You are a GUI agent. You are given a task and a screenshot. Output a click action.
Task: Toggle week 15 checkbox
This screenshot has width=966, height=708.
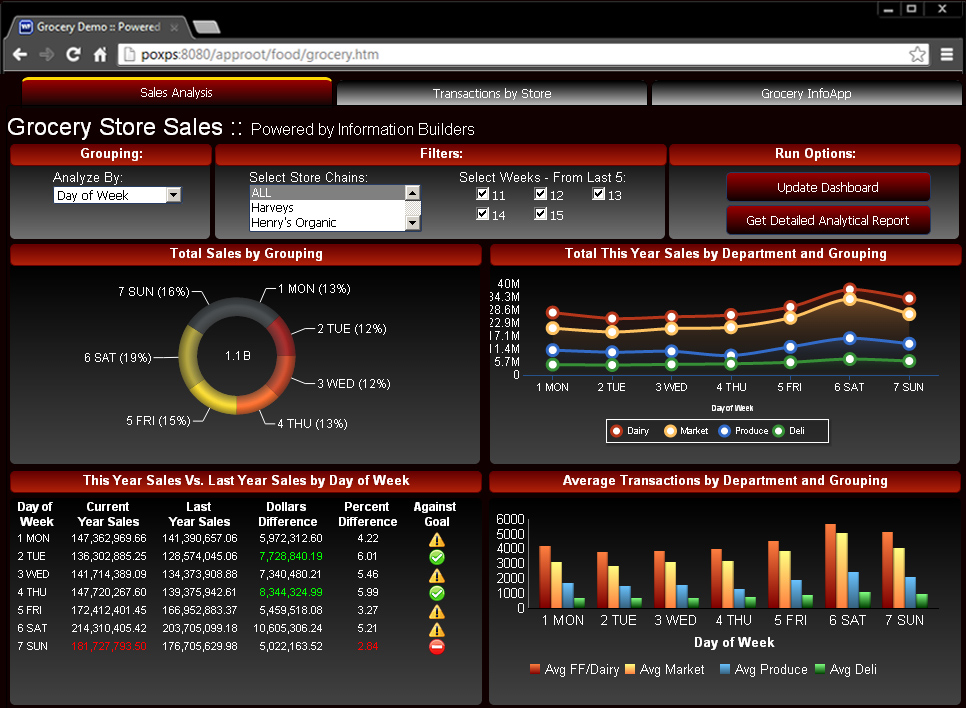(x=540, y=214)
